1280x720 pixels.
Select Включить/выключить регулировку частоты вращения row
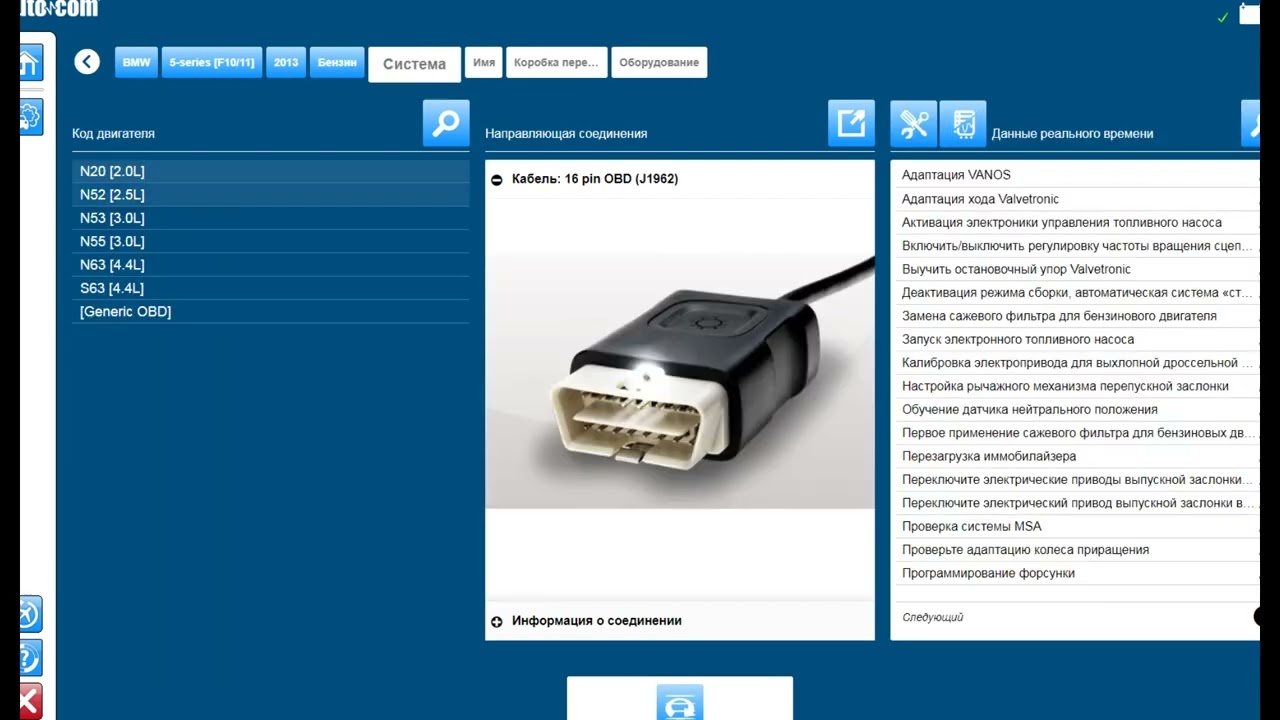[1075, 245]
